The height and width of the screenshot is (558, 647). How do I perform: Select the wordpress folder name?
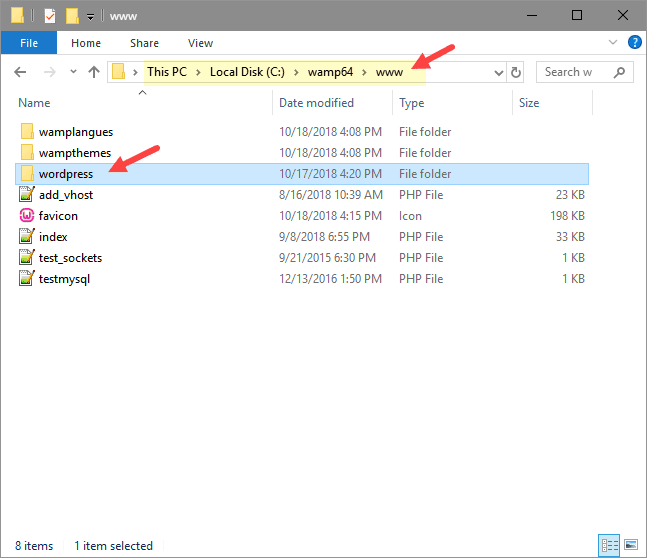[66, 174]
